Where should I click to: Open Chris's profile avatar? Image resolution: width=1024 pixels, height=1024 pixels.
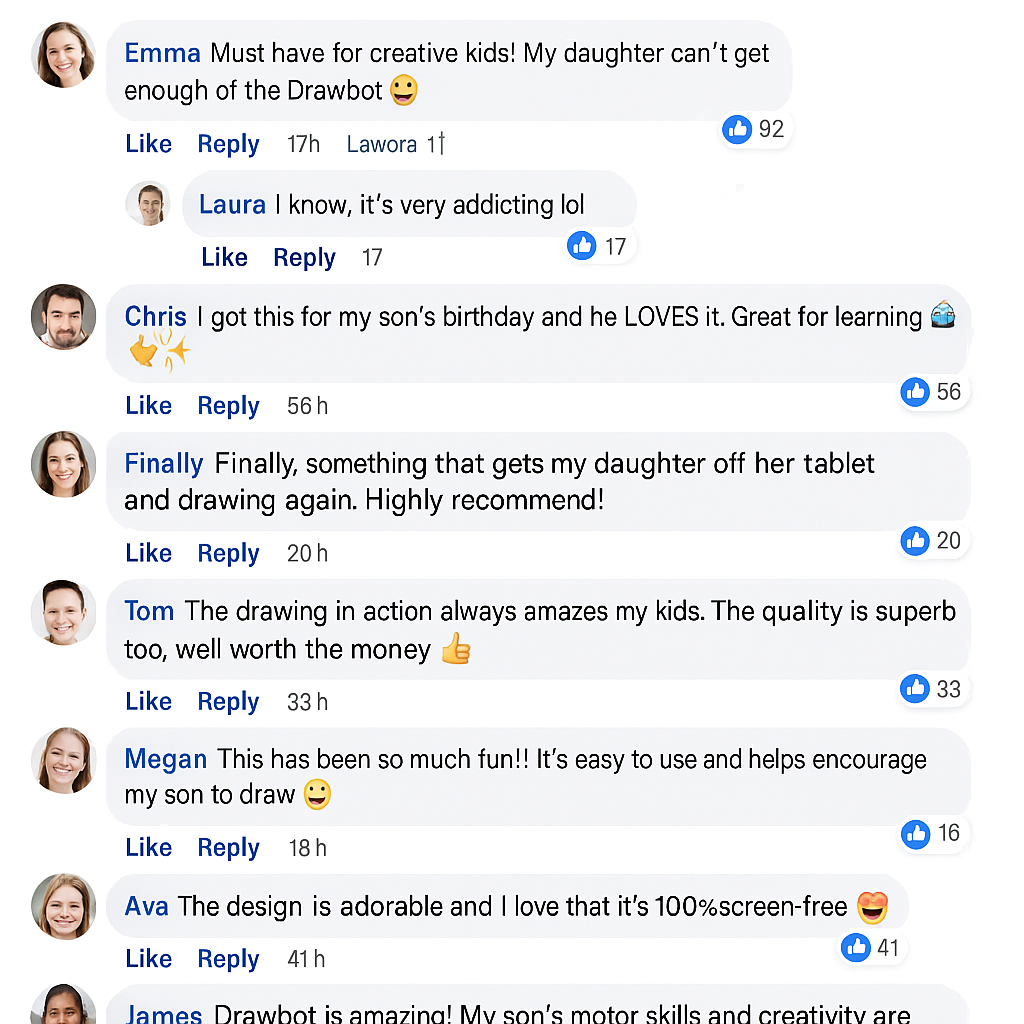click(64, 317)
